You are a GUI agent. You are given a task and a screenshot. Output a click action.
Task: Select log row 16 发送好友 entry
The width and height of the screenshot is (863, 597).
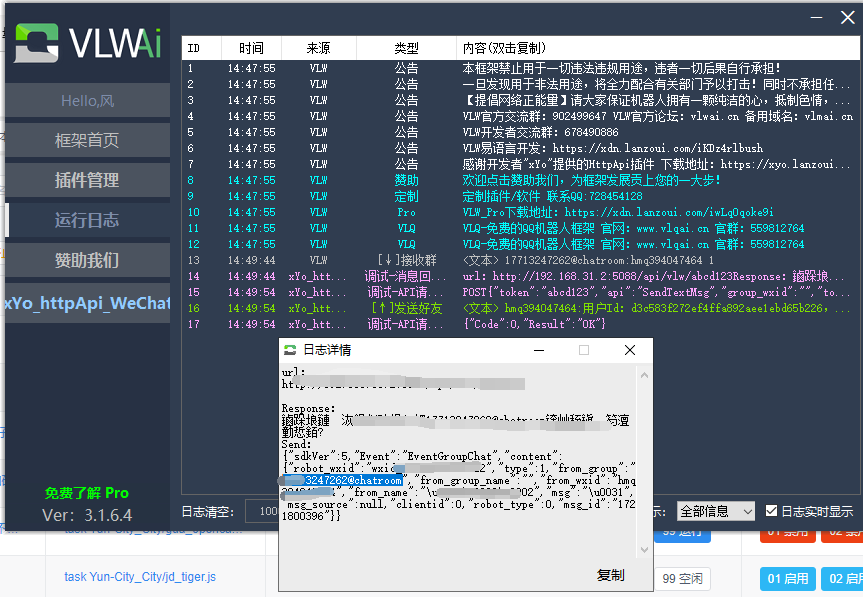coord(520,308)
